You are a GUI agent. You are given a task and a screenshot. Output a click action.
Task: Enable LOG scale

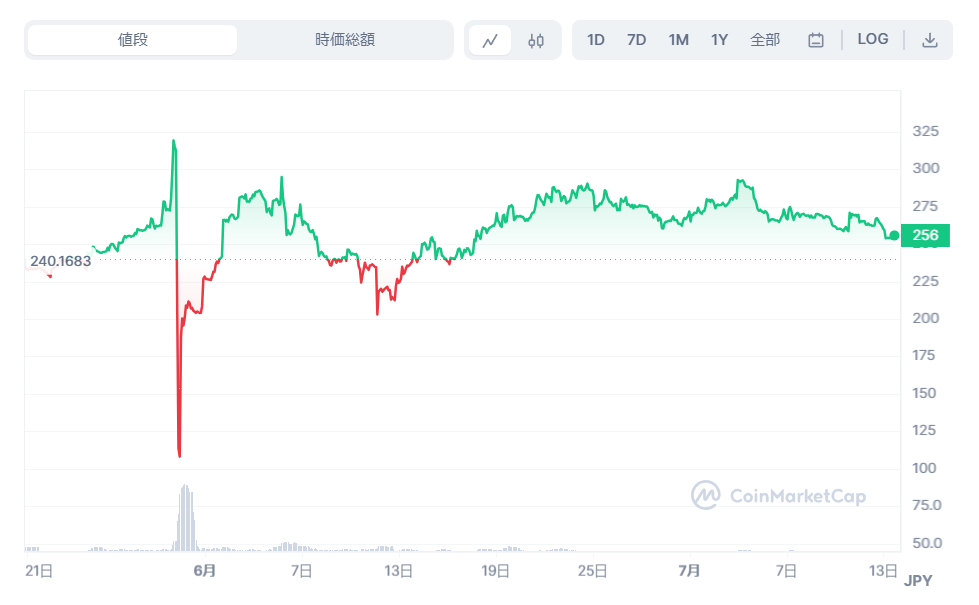[873, 39]
